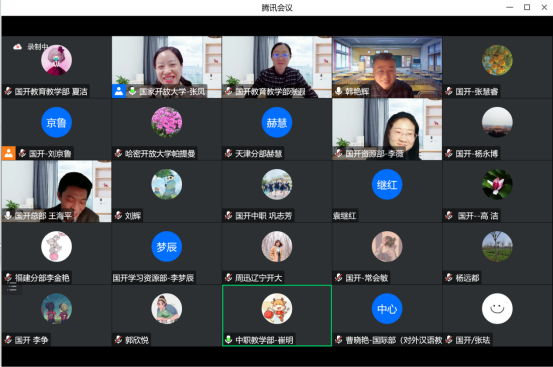Select video feed of 国开总部 王海平
553x367 pixels.
pyautogui.click(x=56, y=191)
